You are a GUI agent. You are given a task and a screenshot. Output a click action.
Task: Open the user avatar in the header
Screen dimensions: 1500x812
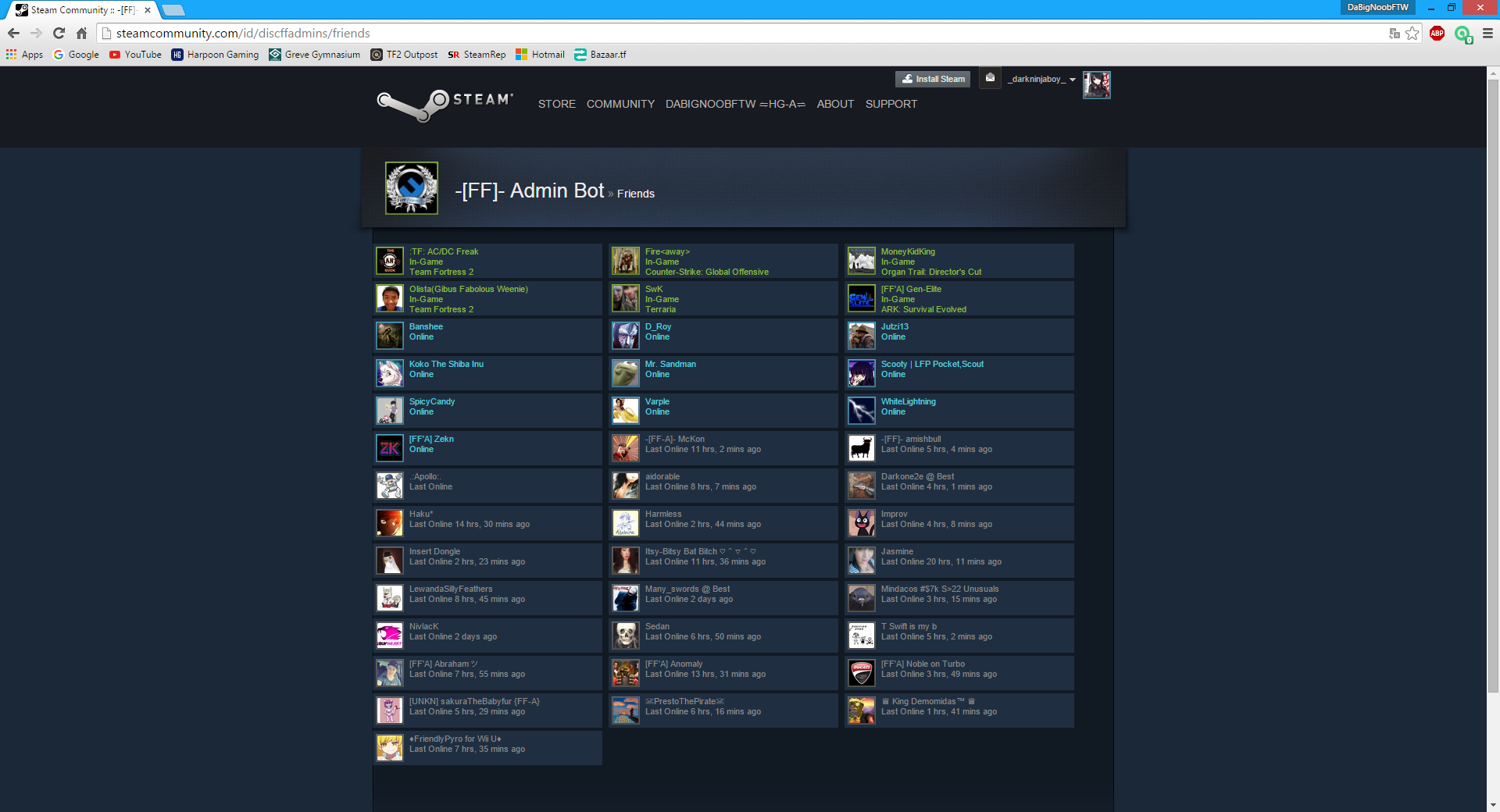coord(1096,84)
